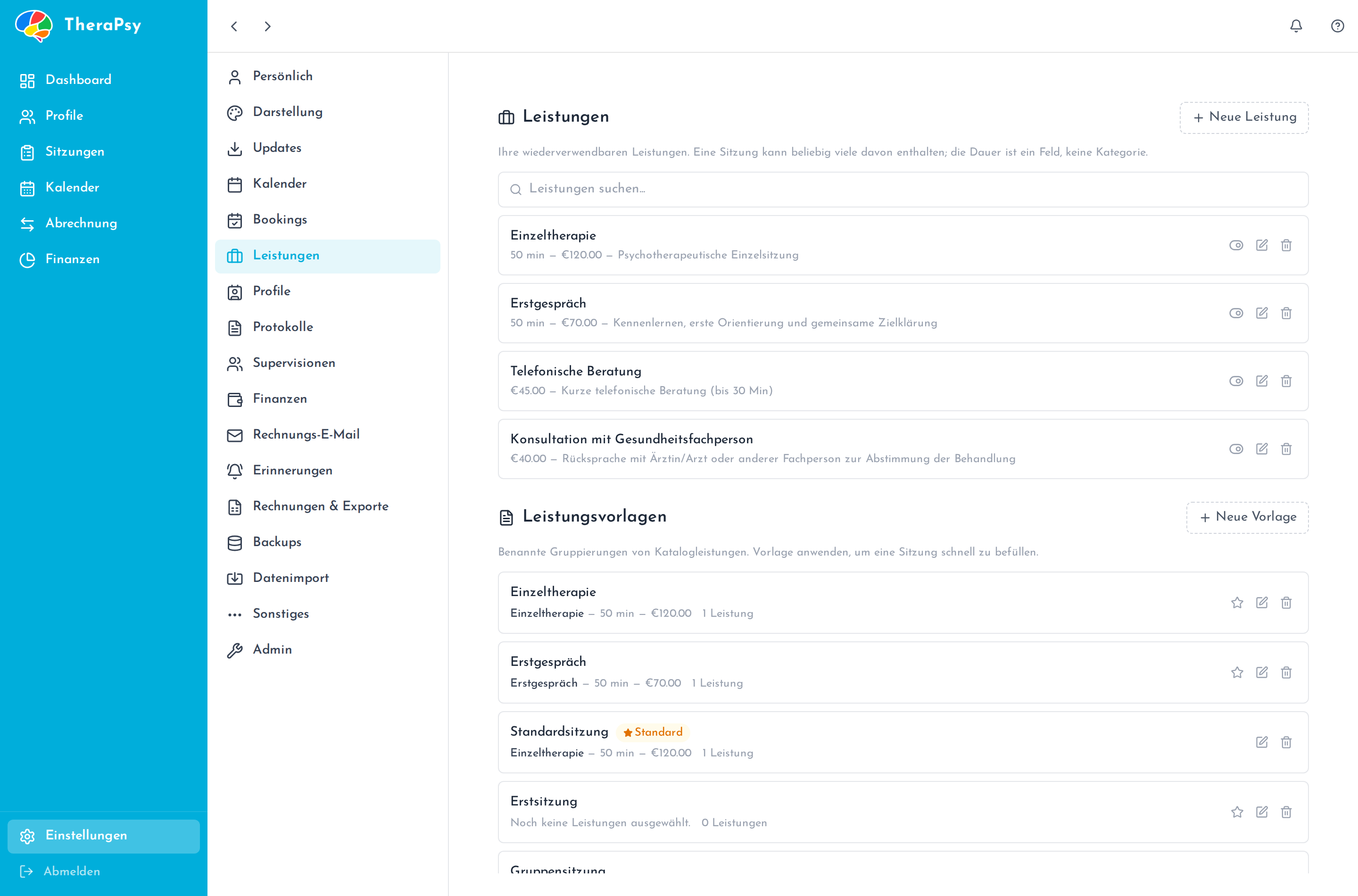Open the notifications bell icon
Viewport: 1358px width, 896px height.
point(1296,26)
